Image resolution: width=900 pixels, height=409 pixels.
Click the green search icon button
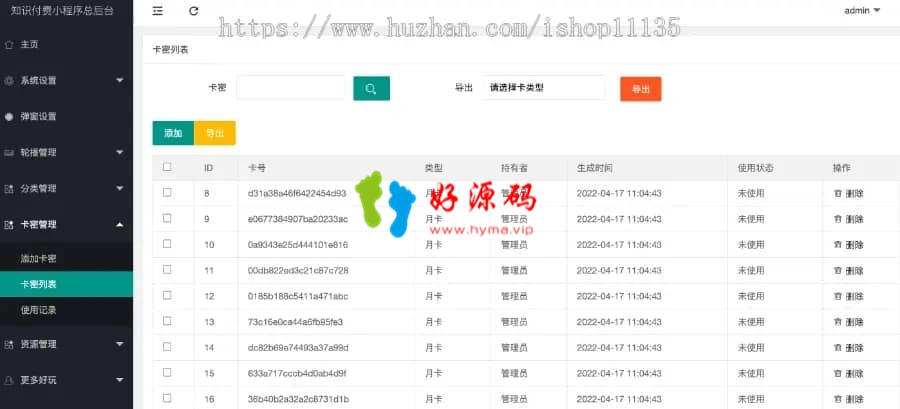pos(371,88)
